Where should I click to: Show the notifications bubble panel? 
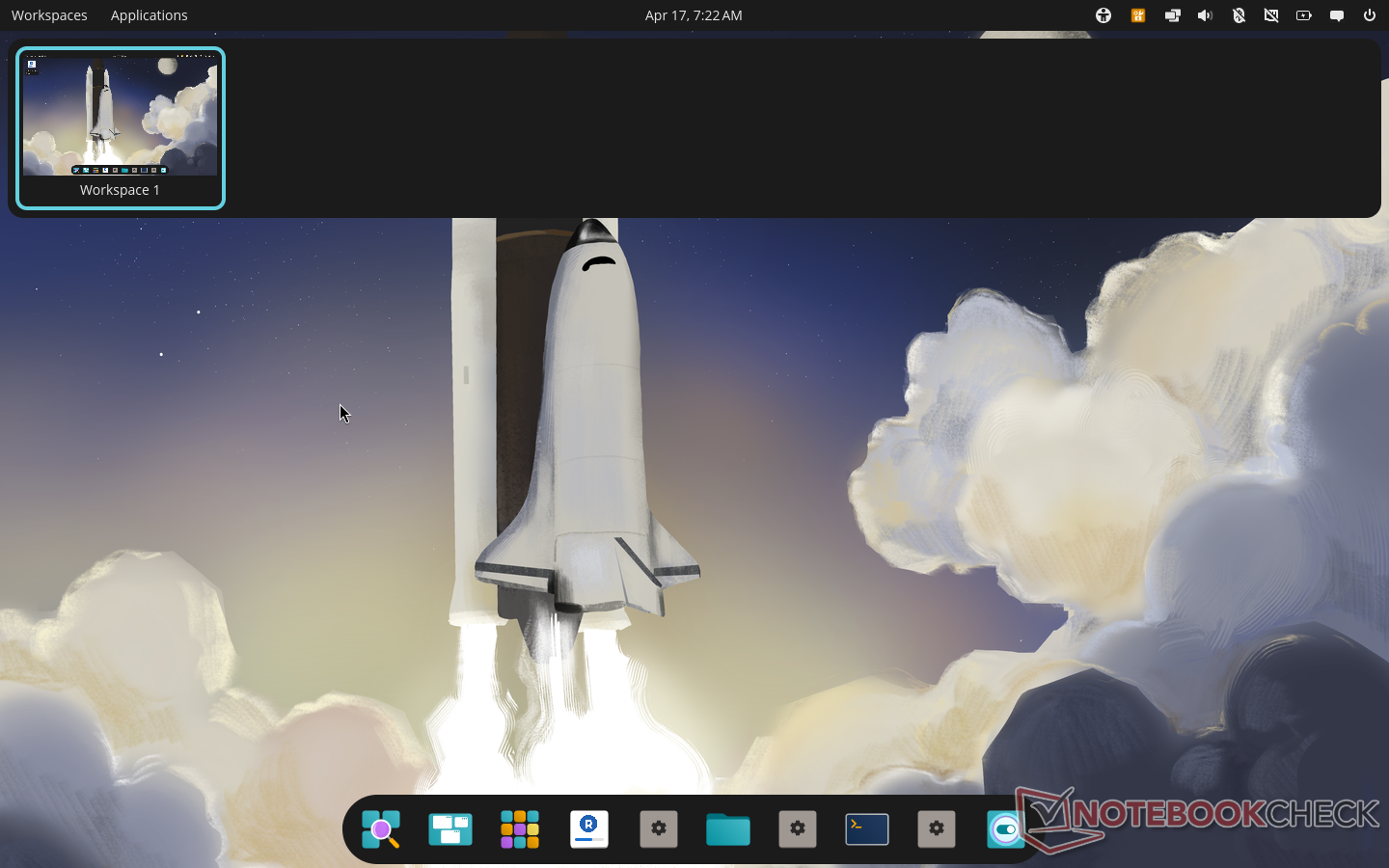[x=1337, y=15]
